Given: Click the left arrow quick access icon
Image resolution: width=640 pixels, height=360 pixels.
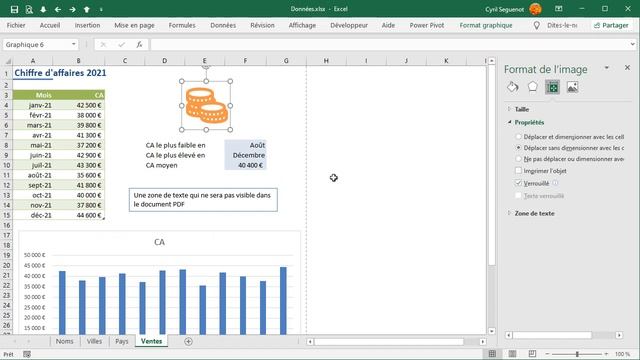Looking at the screenshot, I should pos(58,9).
